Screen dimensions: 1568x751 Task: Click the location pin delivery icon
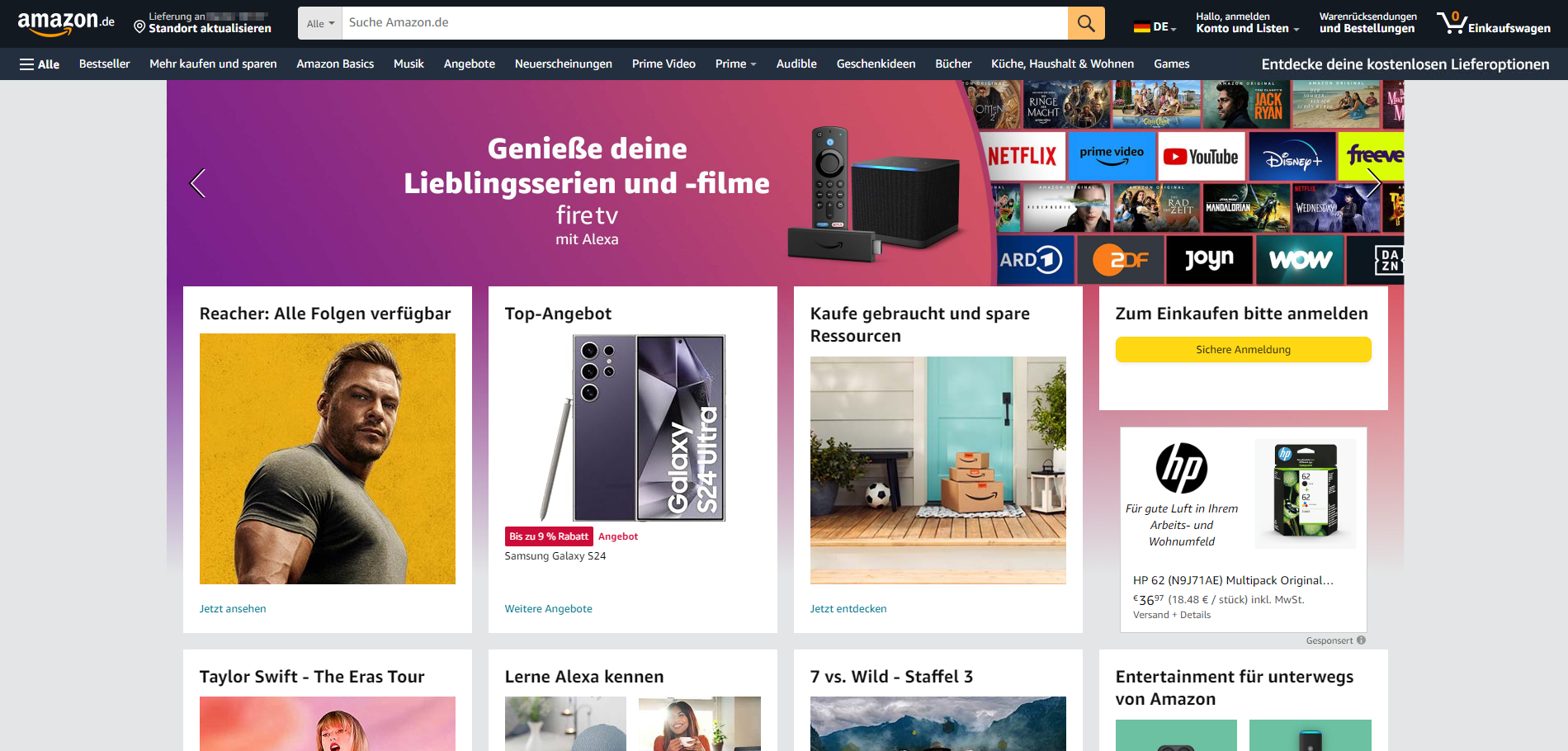click(x=139, y=27)
